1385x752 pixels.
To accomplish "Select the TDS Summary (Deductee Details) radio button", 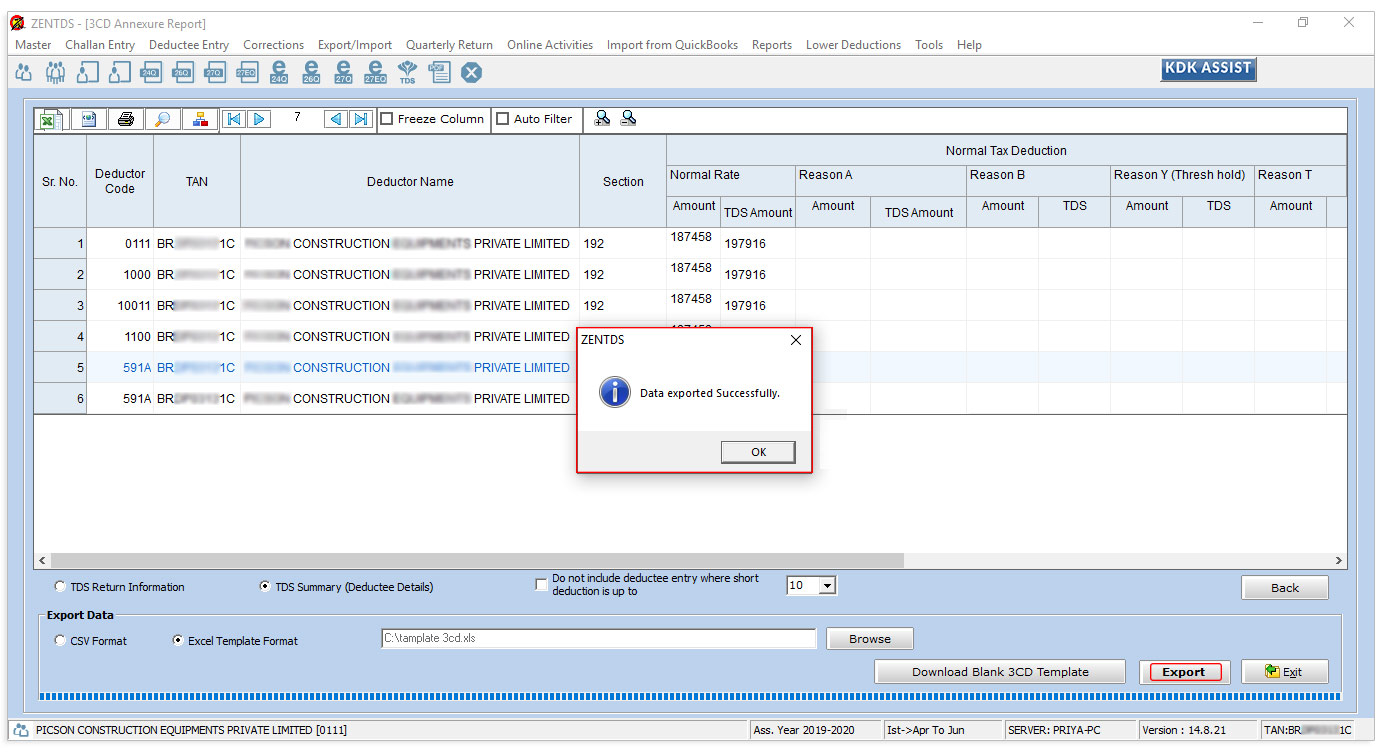I will click(265, 587).
